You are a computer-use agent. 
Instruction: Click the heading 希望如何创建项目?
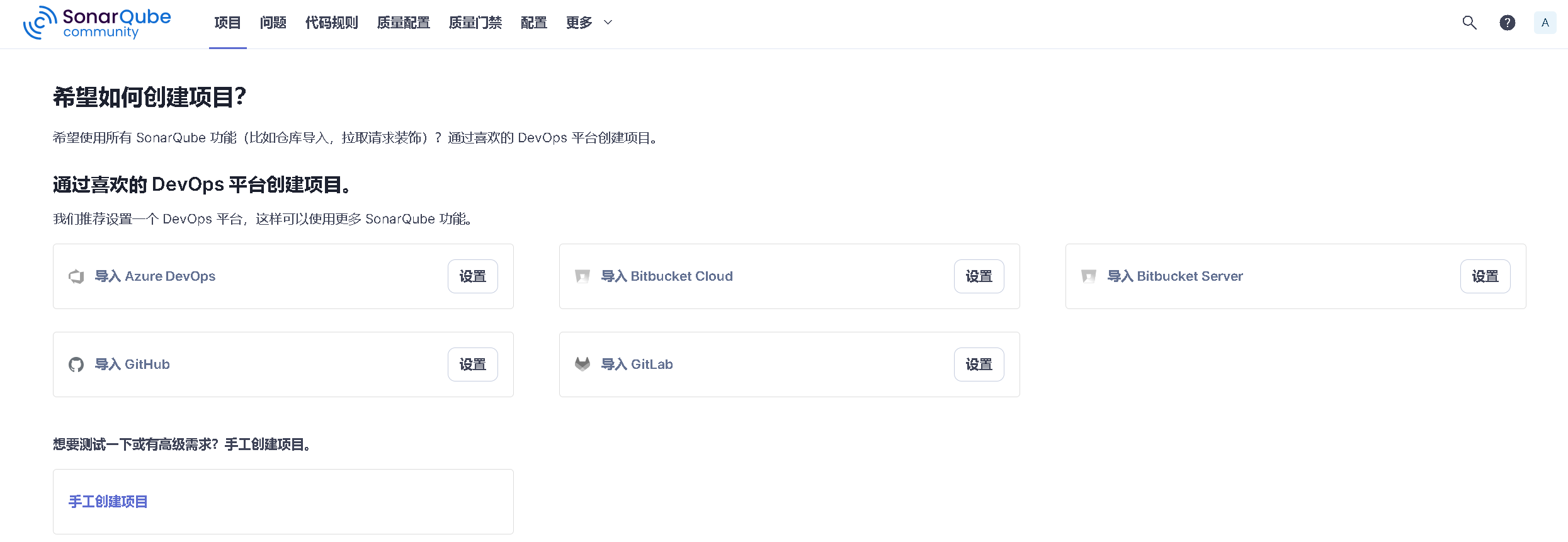[149, 98]
